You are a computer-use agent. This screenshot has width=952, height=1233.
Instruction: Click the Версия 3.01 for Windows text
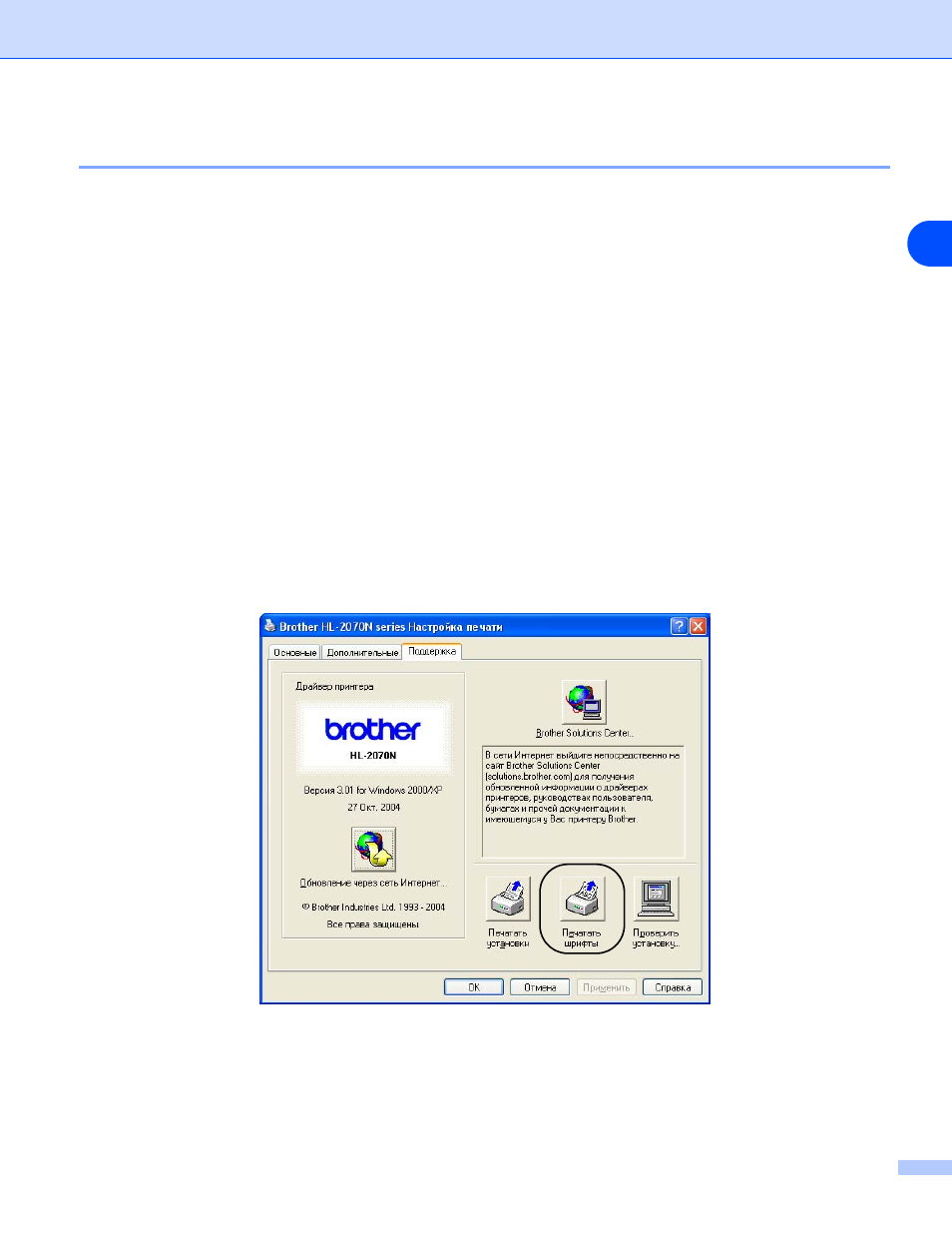[x=373, y=790]
